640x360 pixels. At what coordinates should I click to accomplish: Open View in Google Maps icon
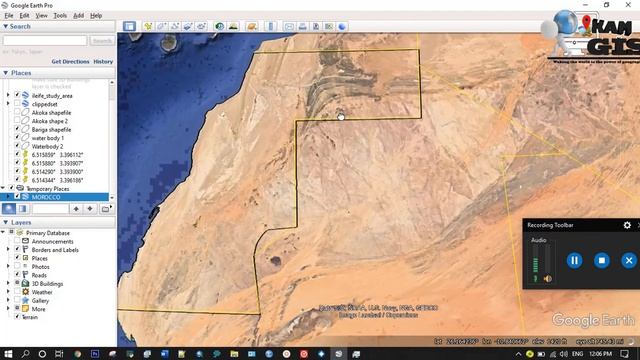point(329,27)
